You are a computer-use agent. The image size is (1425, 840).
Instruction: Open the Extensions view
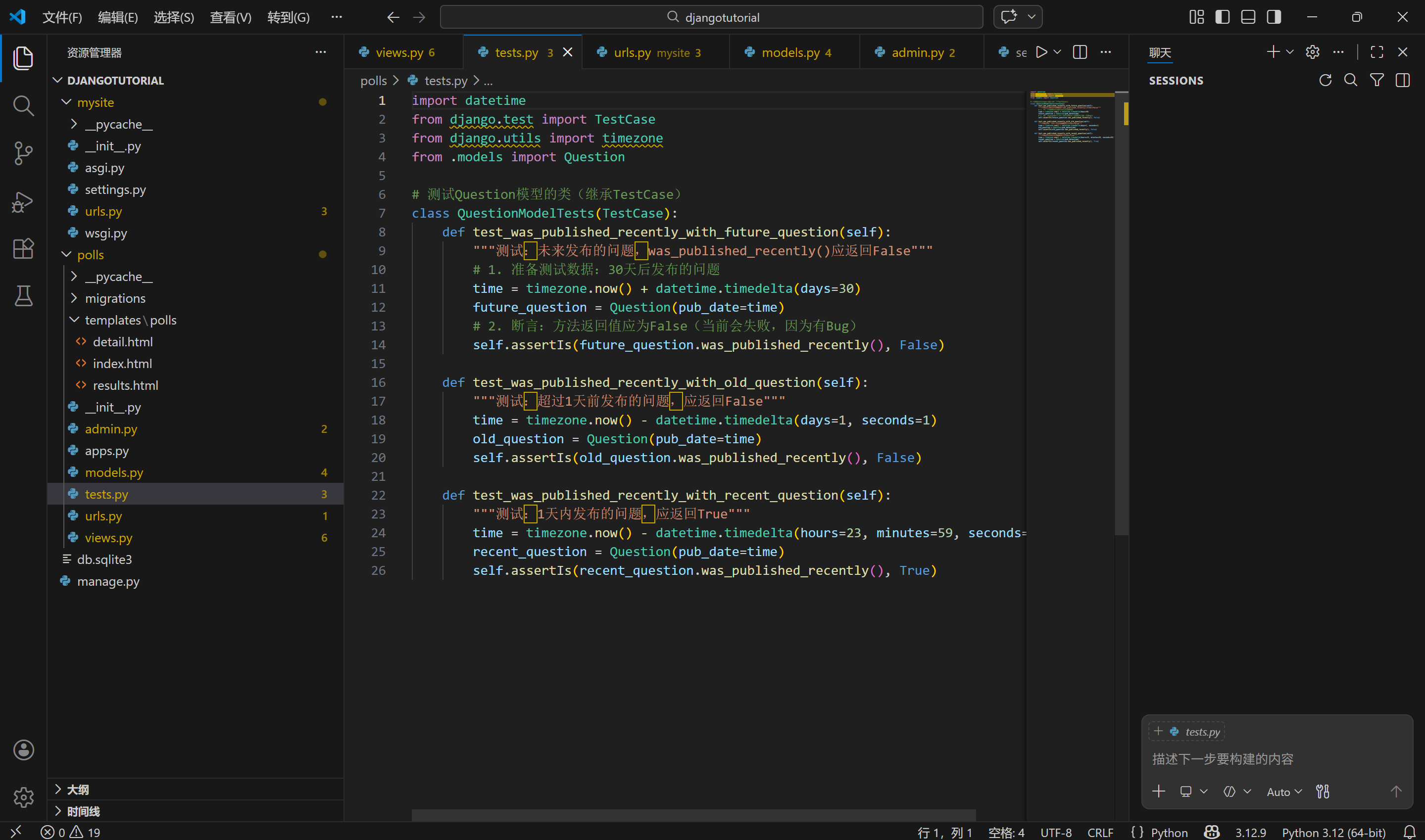23,248
